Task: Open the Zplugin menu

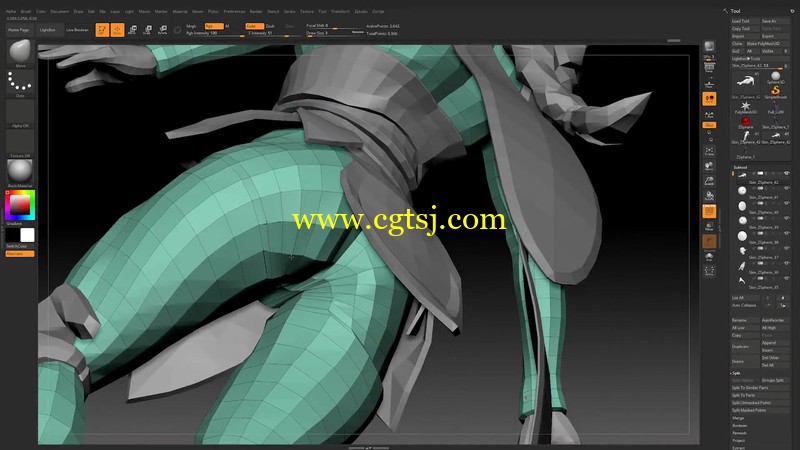Action: click(361, 11)
